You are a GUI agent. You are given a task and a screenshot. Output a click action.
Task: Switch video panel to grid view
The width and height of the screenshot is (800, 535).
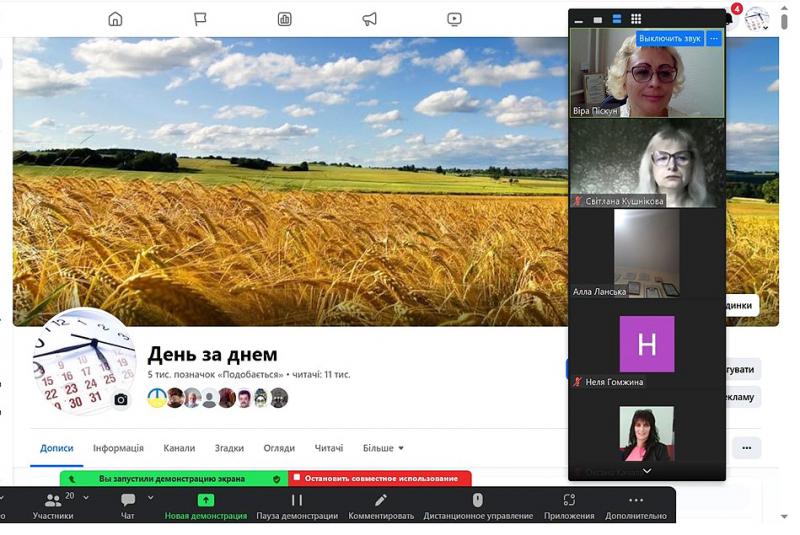point(636,19)
